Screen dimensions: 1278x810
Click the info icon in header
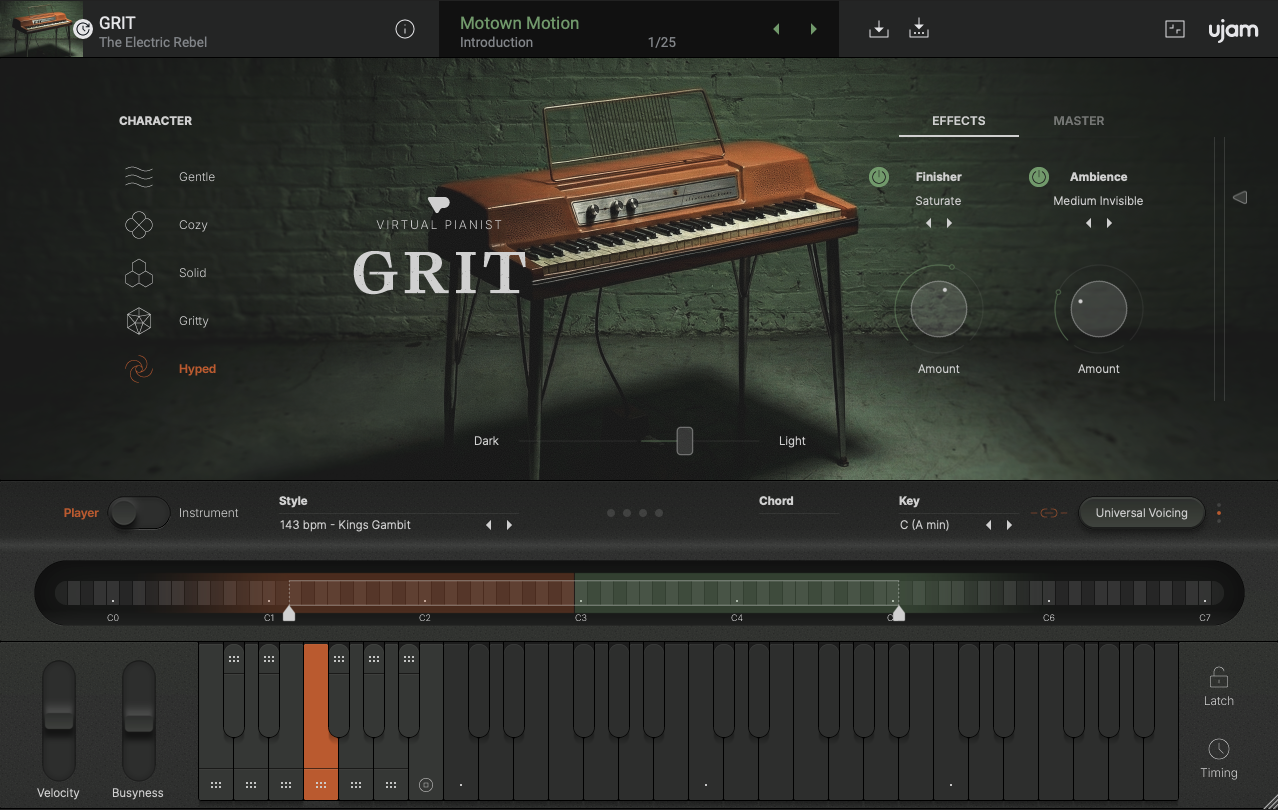coord(405,29)
